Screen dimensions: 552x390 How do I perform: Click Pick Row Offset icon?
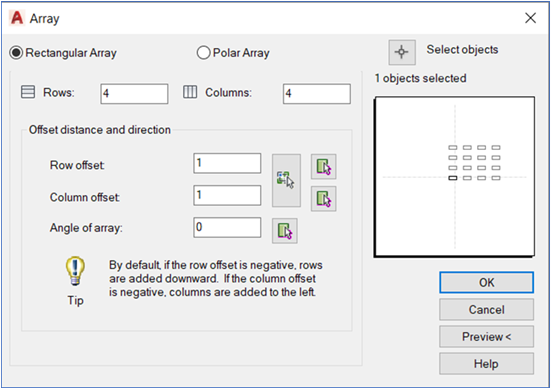click(x=324, y=166)
